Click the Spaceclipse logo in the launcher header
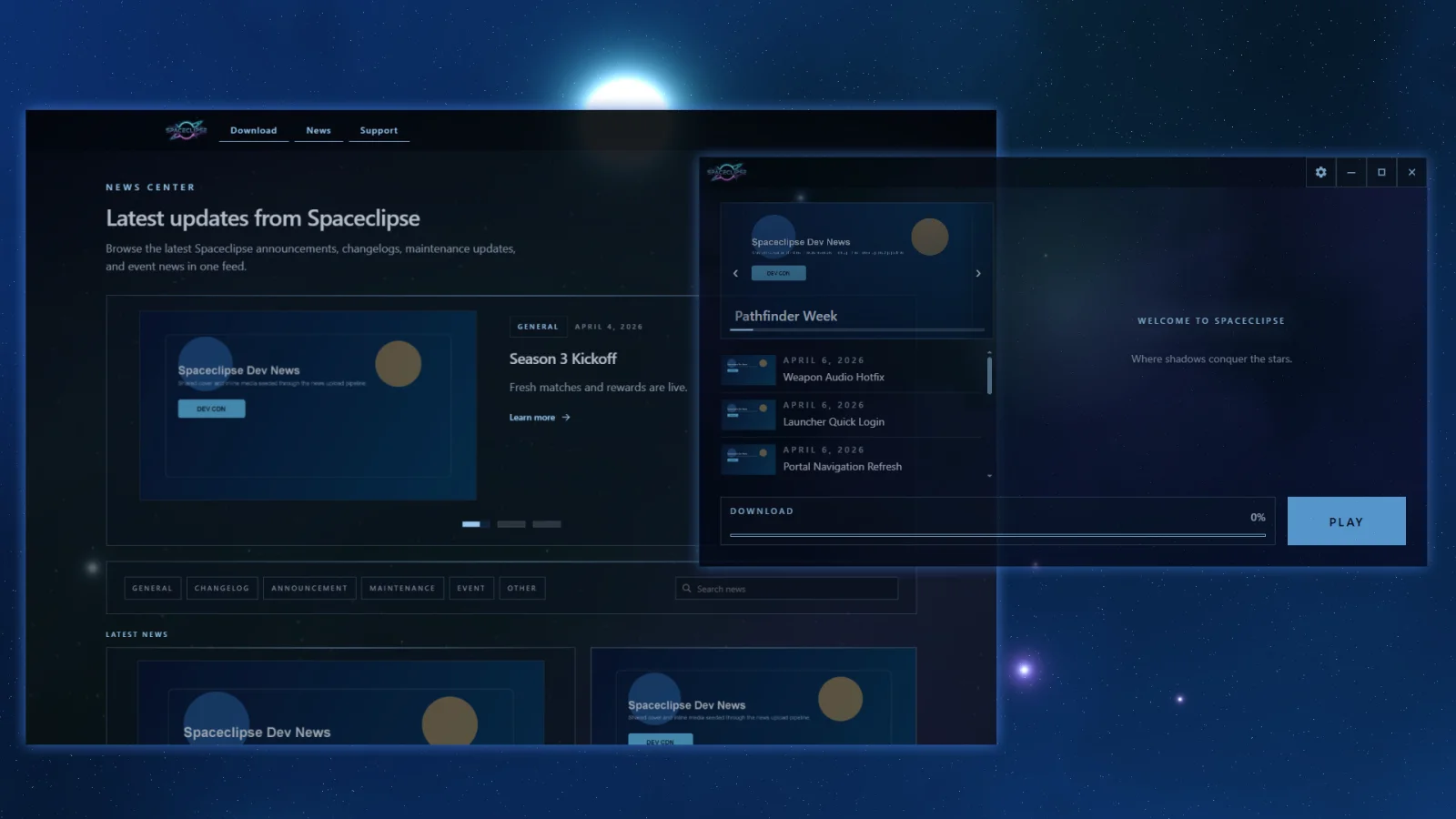The height and width of the screenshot is (819, 1456). (725, 171)
